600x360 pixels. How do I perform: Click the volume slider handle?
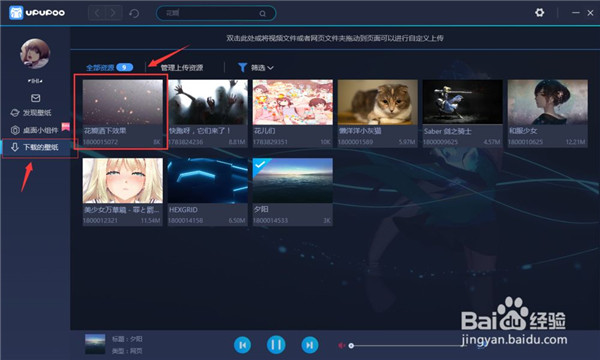click(351, 346)
